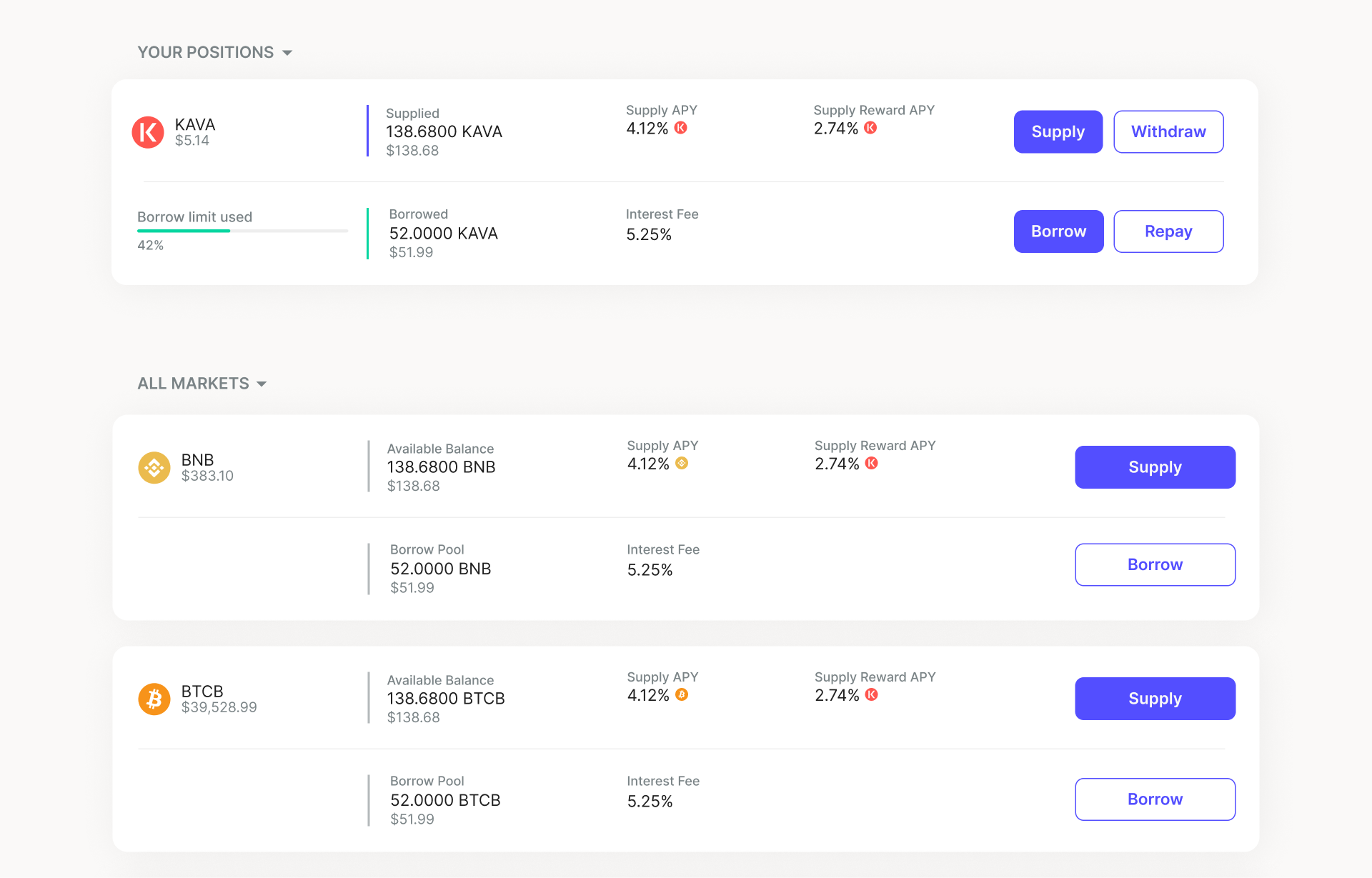
Task: Click the bitcoin icon beside BTCB Supply APY
Action: 682,694
